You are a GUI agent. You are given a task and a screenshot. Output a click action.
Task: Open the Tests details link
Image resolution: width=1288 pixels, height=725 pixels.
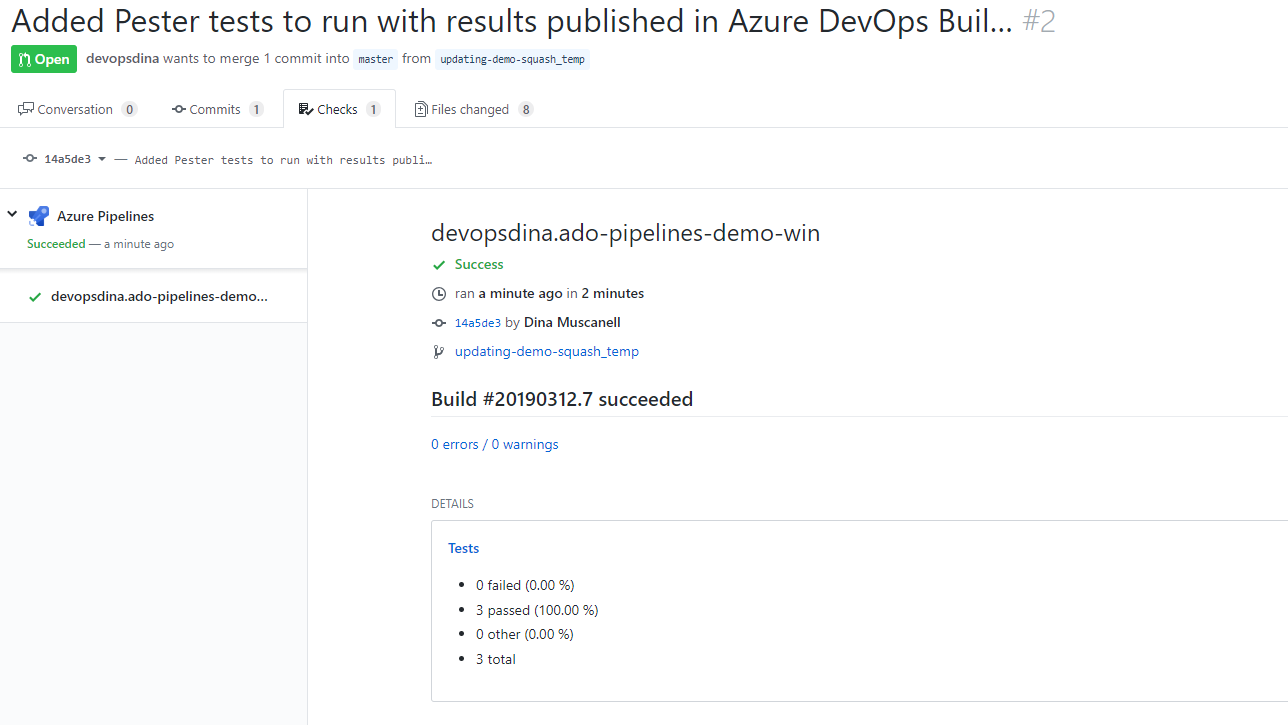[x=463, y=548]
